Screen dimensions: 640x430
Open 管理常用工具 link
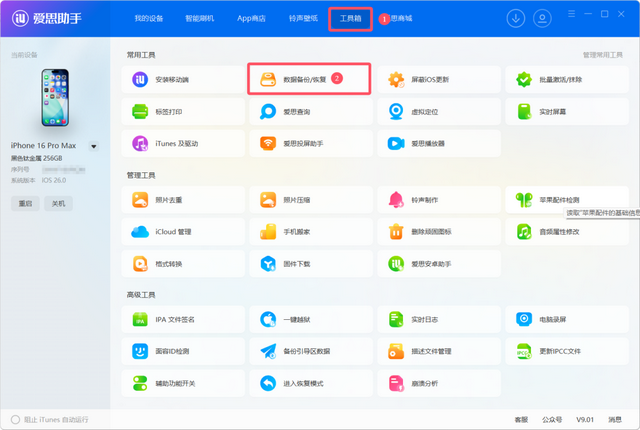point(602,55)
